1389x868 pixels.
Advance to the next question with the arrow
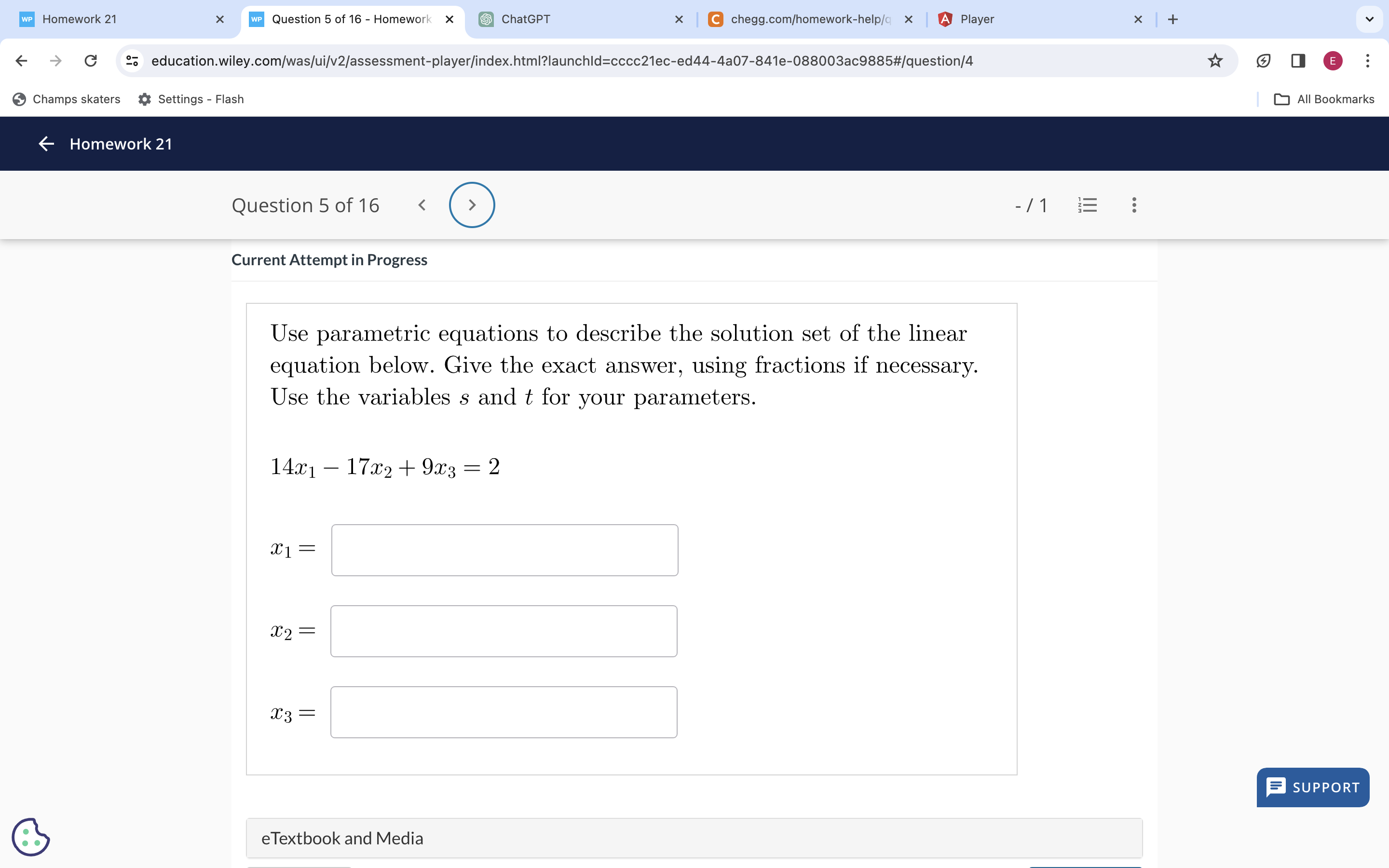pyautogui.click(x=471, y=204)
